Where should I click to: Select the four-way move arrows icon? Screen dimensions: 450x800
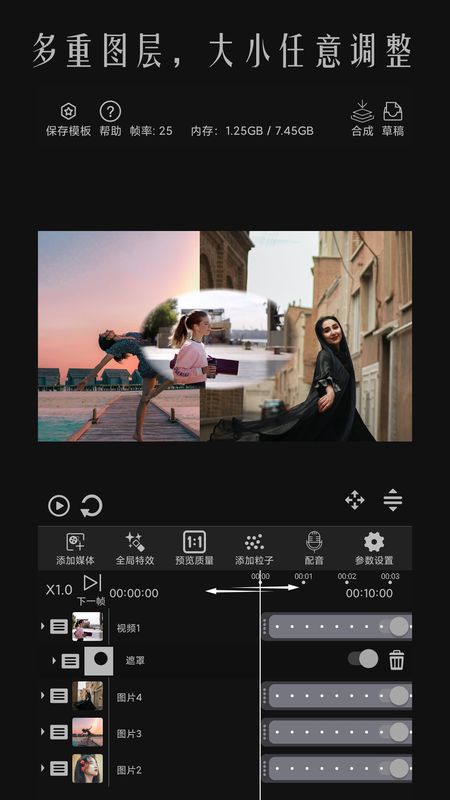pos(355,500)
